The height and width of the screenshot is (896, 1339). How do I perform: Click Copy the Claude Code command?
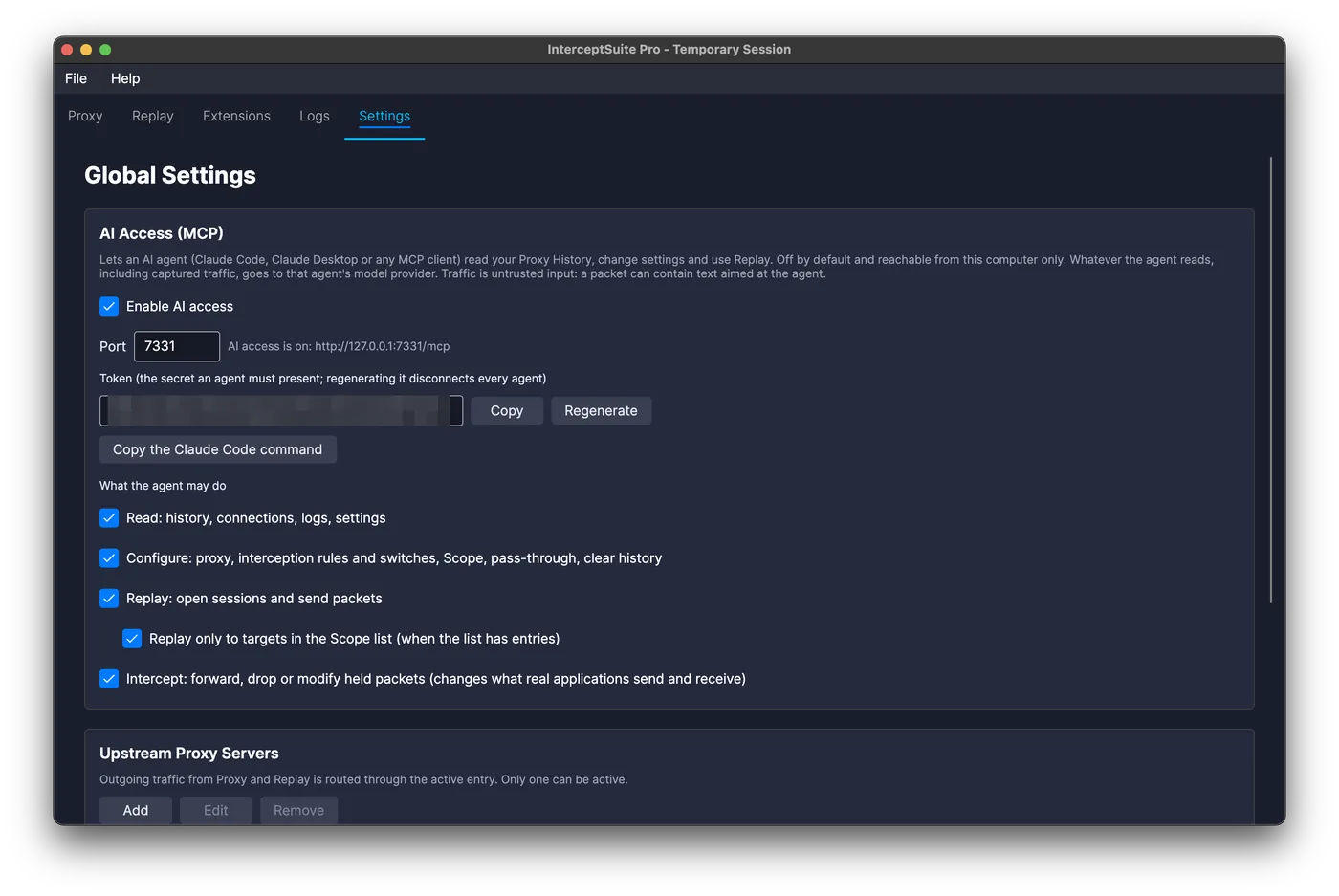pyautogui.click(x=218, y=449)
